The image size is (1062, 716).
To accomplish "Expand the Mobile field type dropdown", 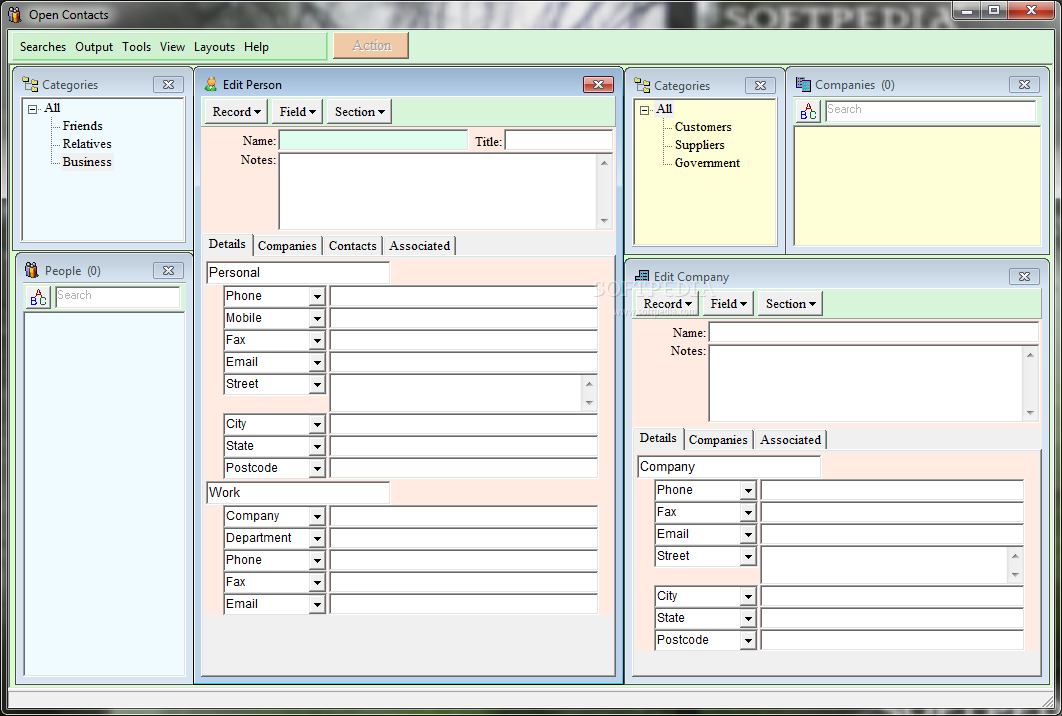I will 317,319.
